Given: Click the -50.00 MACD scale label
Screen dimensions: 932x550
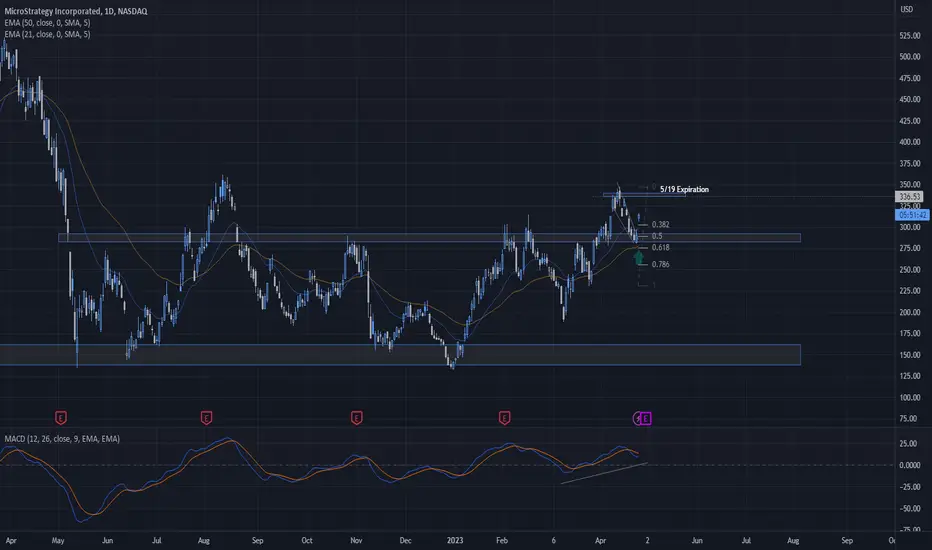Looking at the screenshot, I should point(910,508).
